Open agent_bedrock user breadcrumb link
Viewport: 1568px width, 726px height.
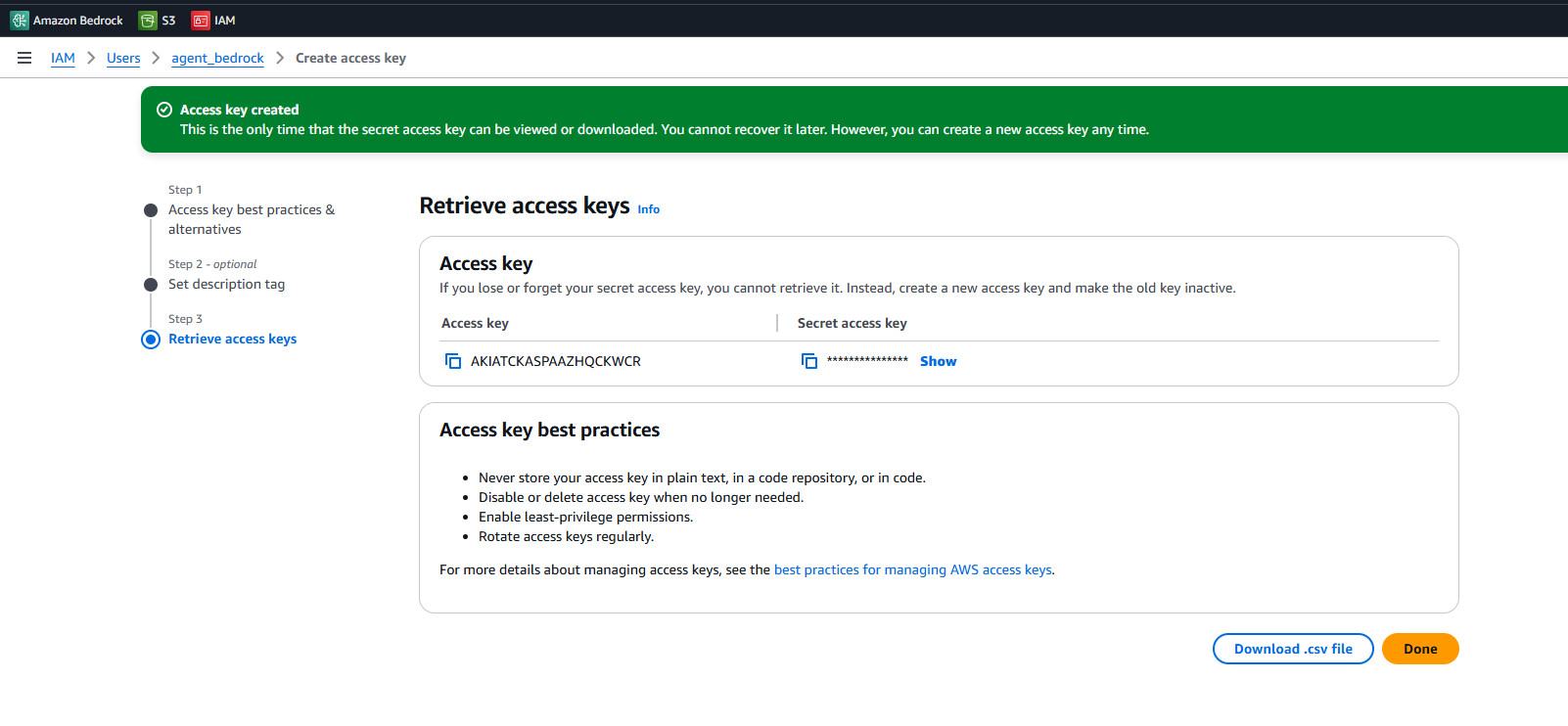pos(217,58)
